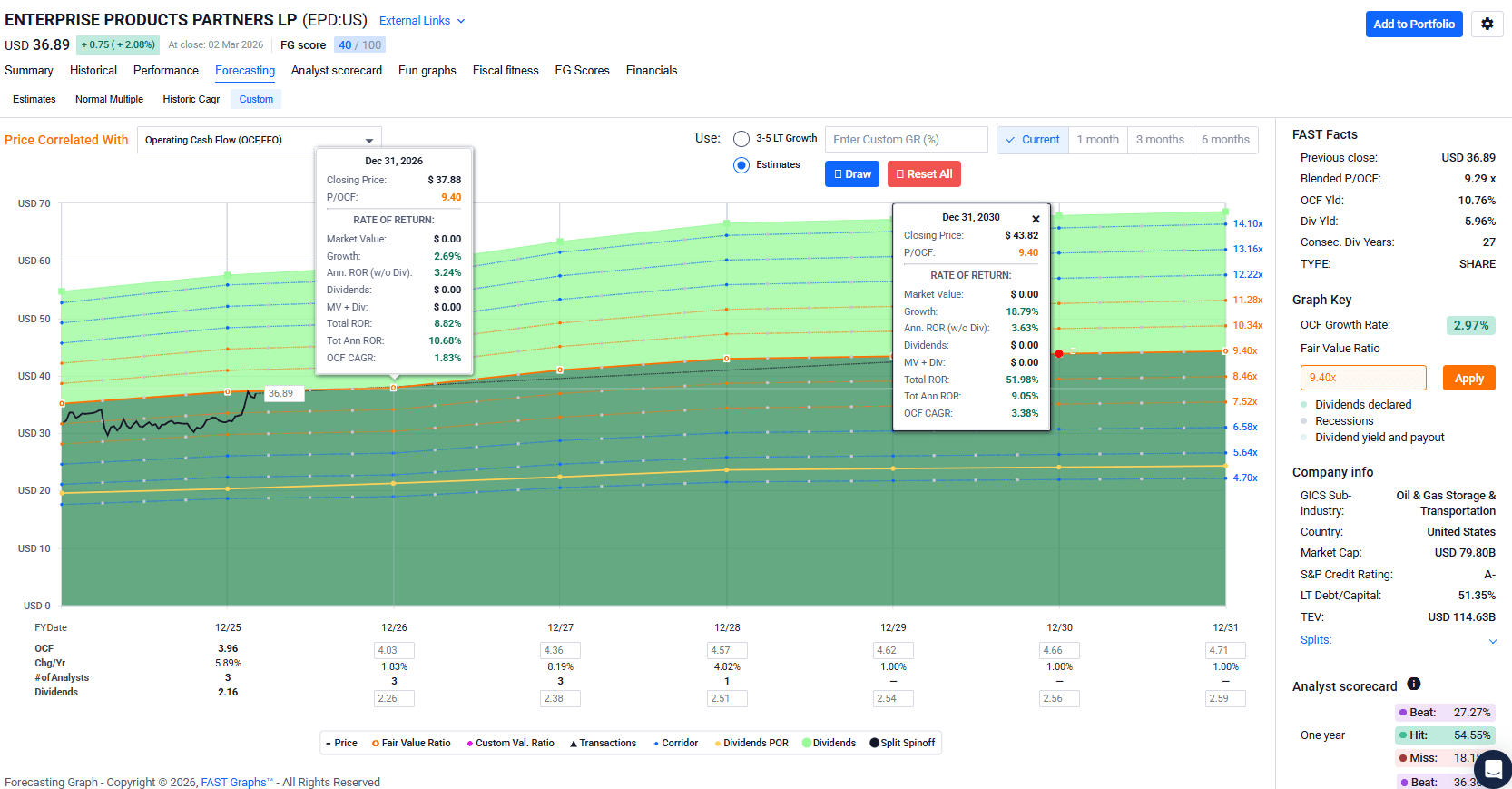This screenshot has height=789, width=1512.
Task: Click the Draw button
Action: coord(852,174)
